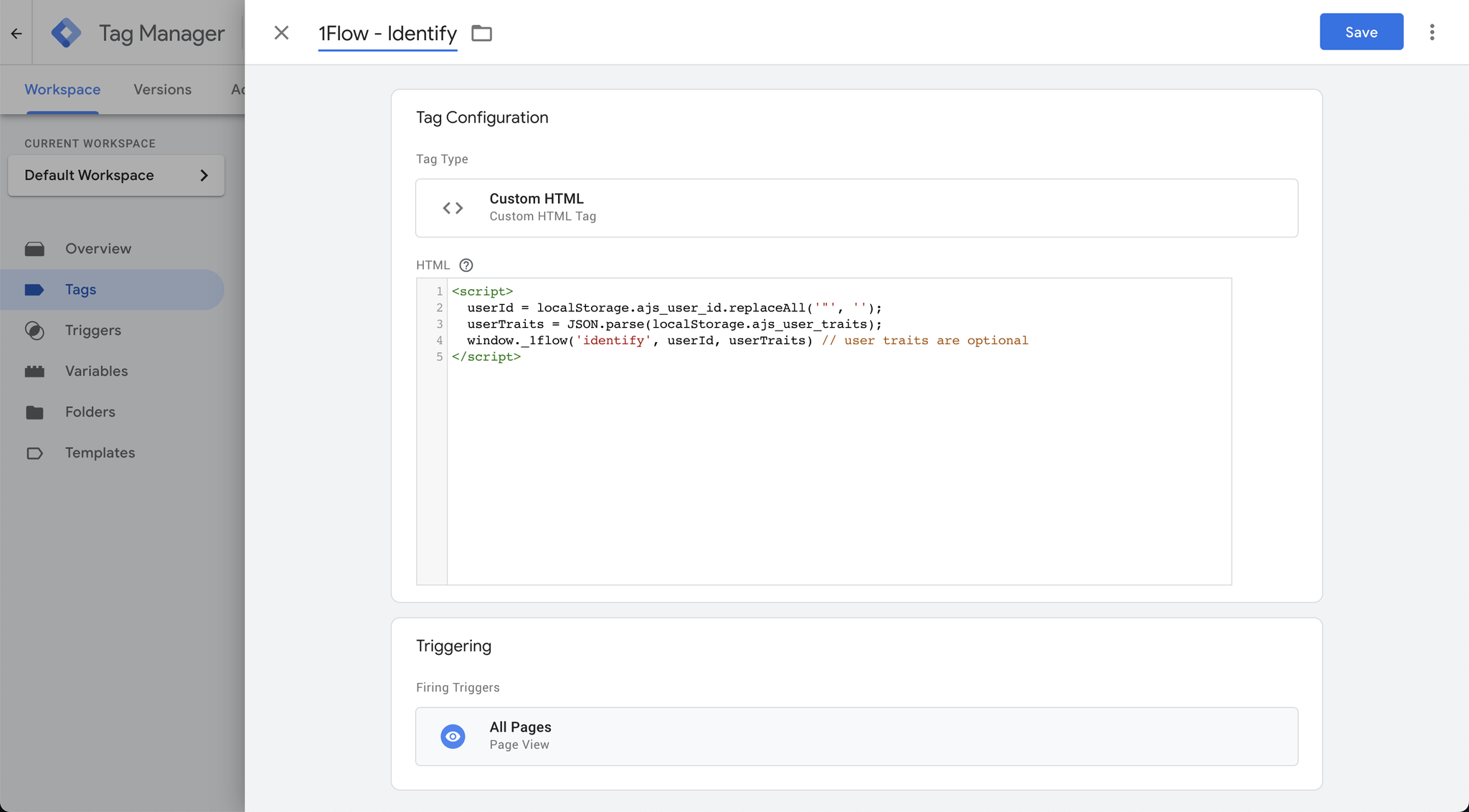The height and width of the screenshot is (812, 1469).
Task: Edit the tag name 1Flow - Identify
Action: [x=387, y=34]
